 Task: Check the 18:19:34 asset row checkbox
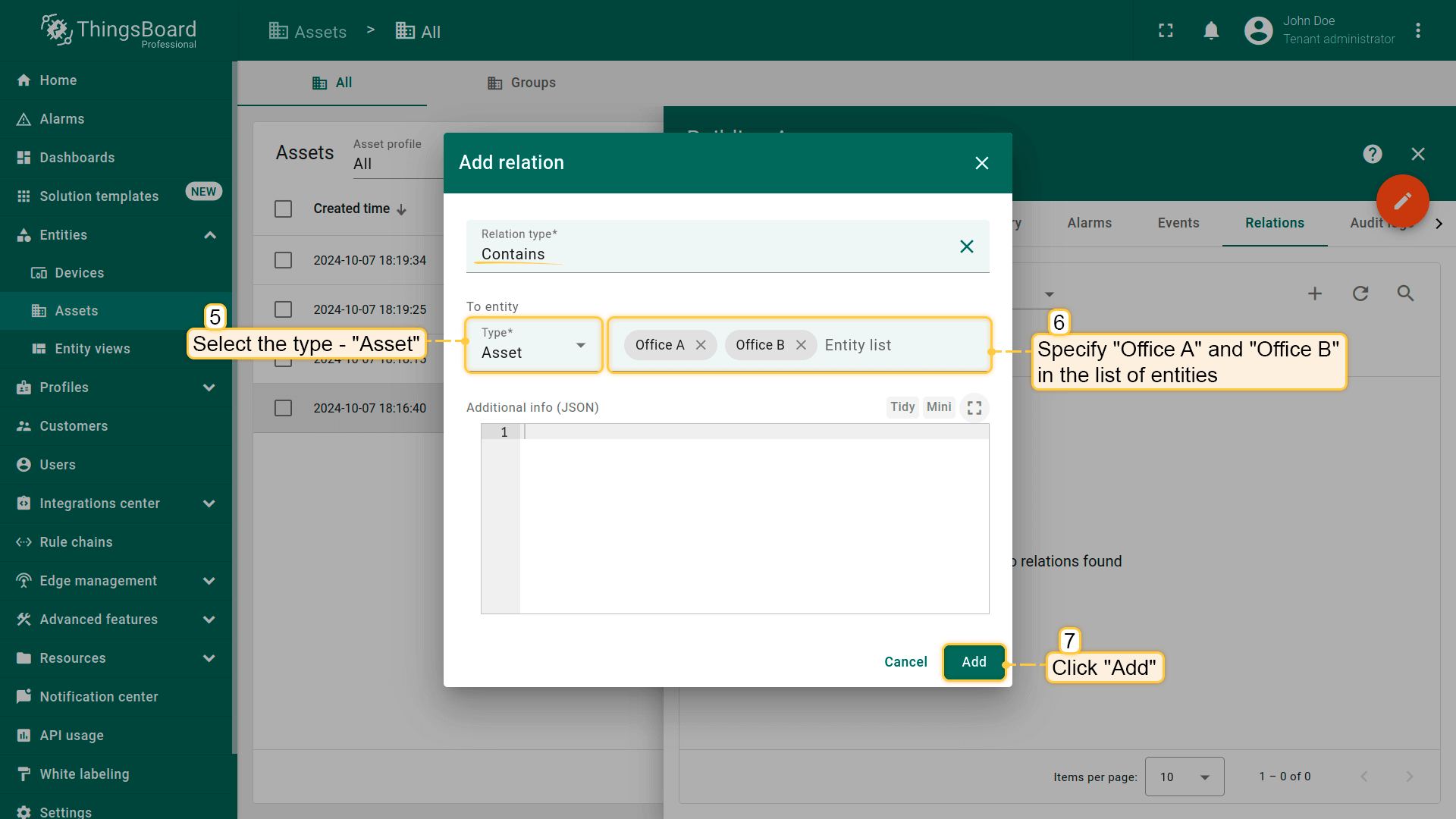283,260
